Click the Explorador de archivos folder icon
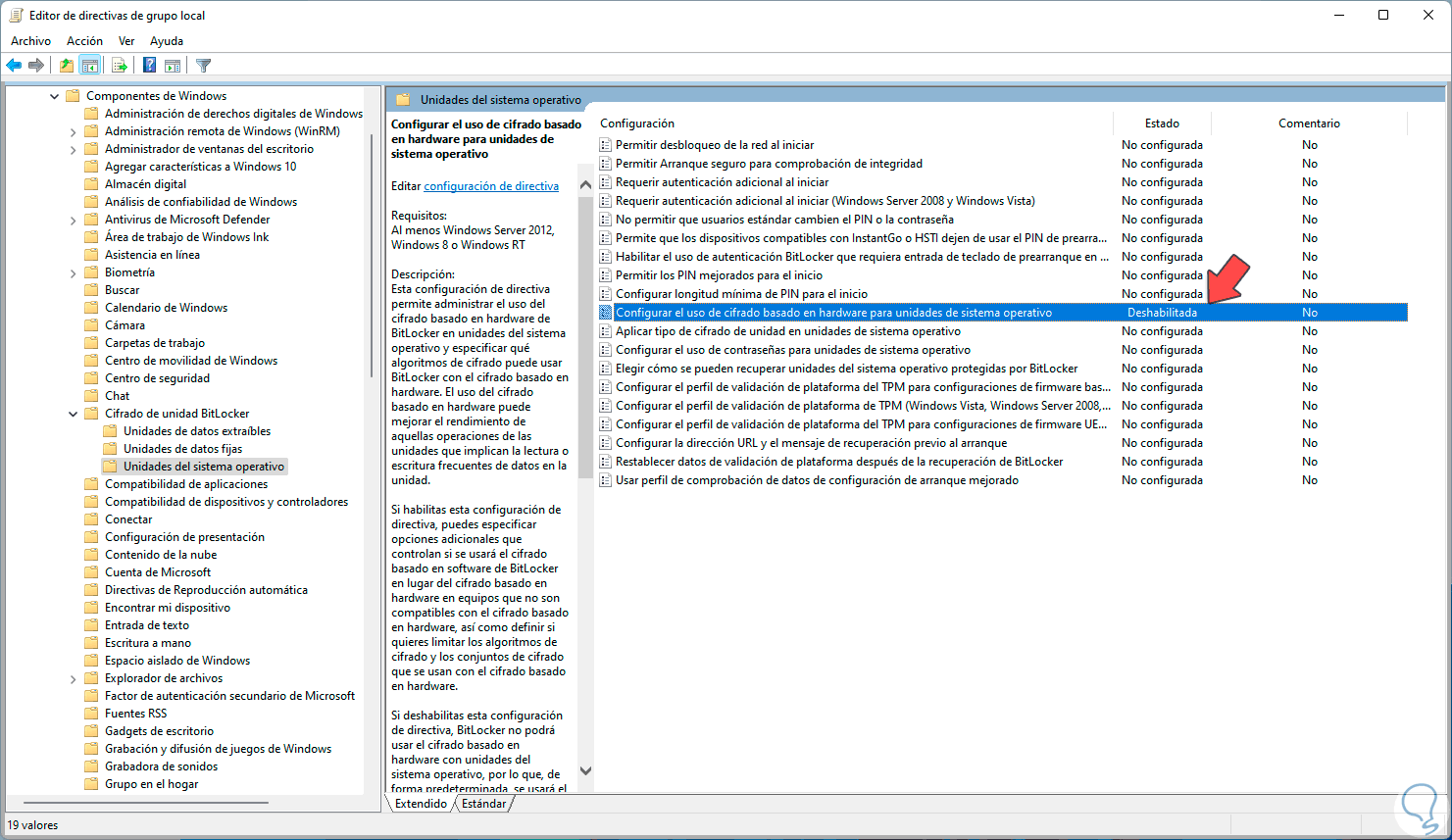This screenshot has height=840, width=1452. click(91, 678)
